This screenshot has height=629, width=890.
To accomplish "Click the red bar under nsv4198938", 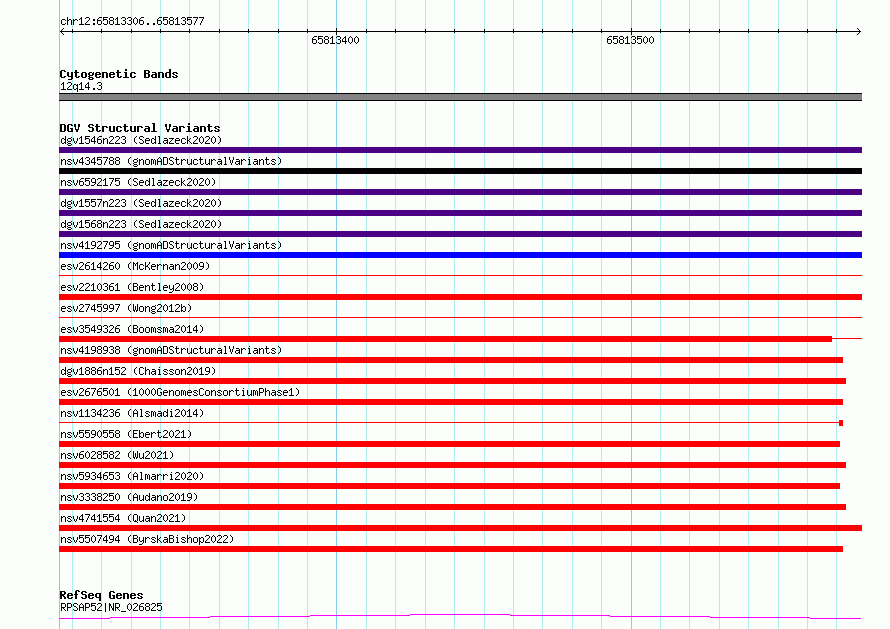I will point(451,360).
